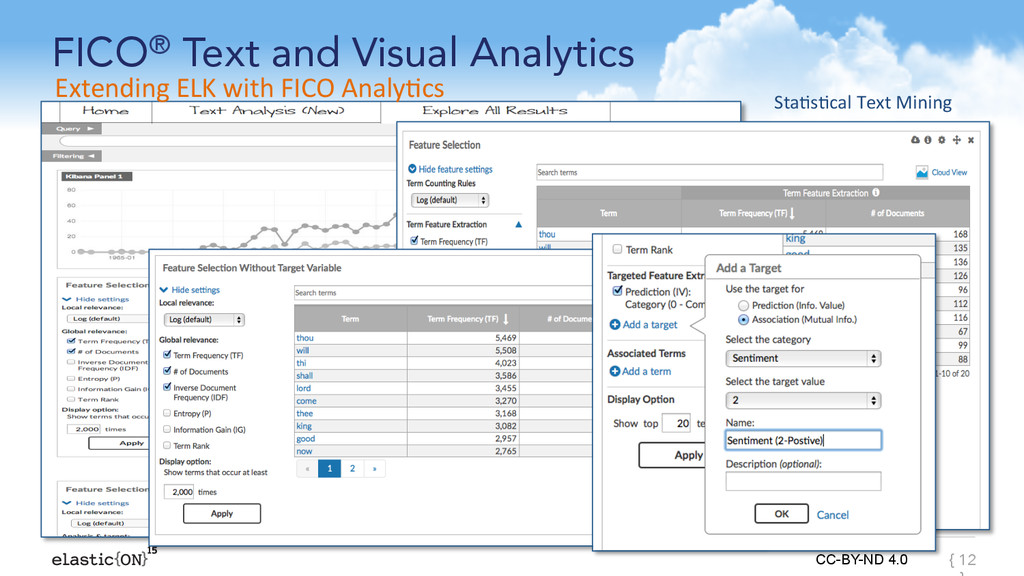The image size is (1024, 576).
Task: Switch to the Home tab
Action: coord(105,111)
